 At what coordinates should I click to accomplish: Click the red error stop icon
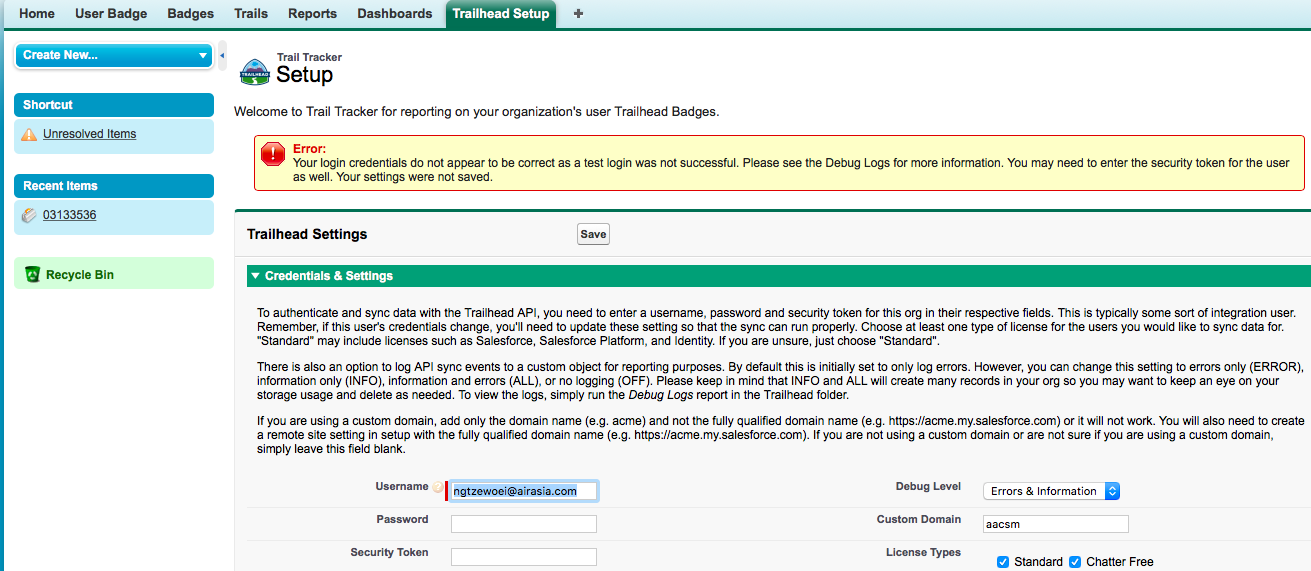tap(273, 154)
